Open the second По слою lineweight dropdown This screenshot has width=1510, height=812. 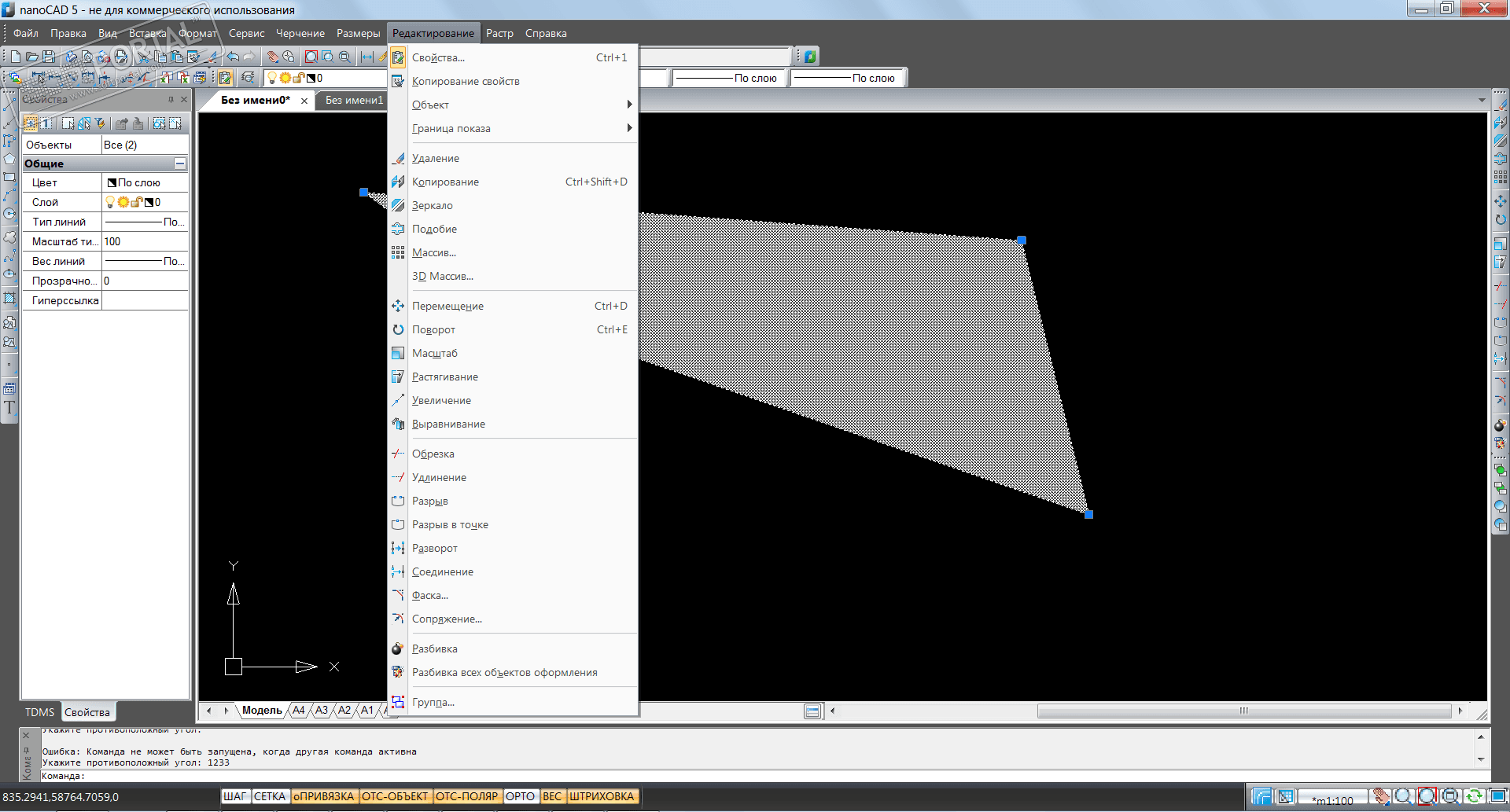pos(848,78)
